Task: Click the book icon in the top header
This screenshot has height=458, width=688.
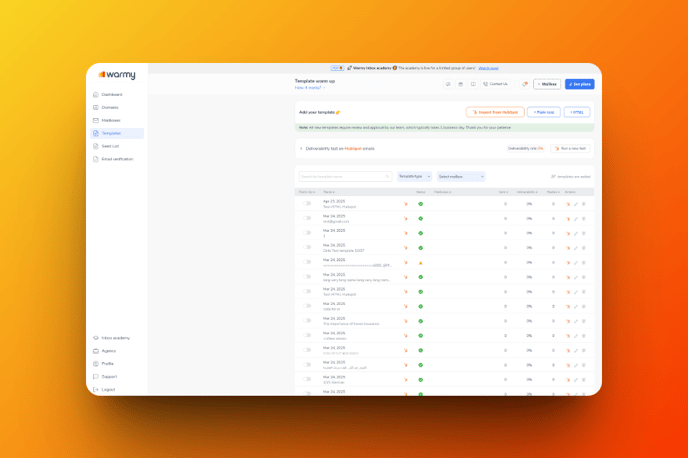Action: click(x=473, y=84)
